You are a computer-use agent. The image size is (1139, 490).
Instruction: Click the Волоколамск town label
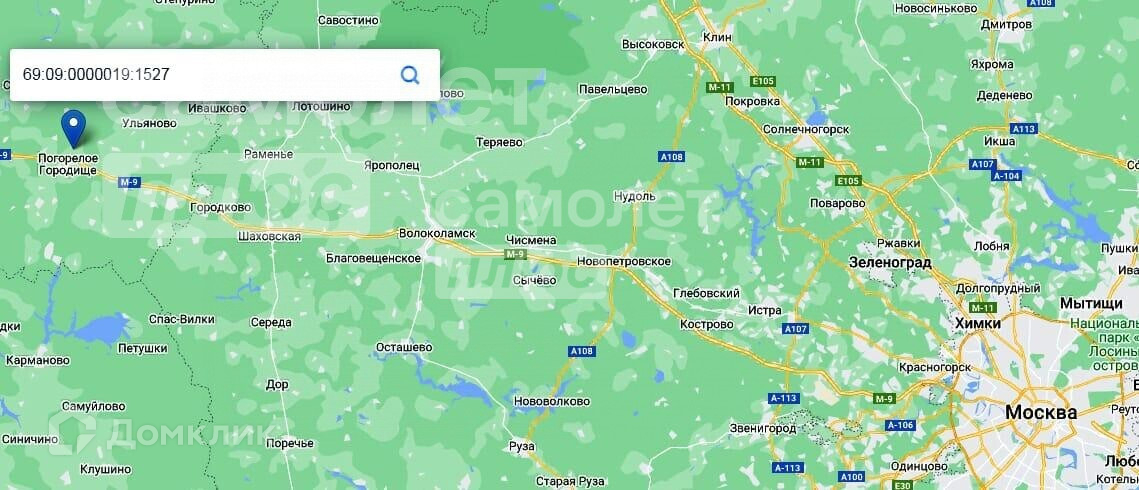coord(437,233)
